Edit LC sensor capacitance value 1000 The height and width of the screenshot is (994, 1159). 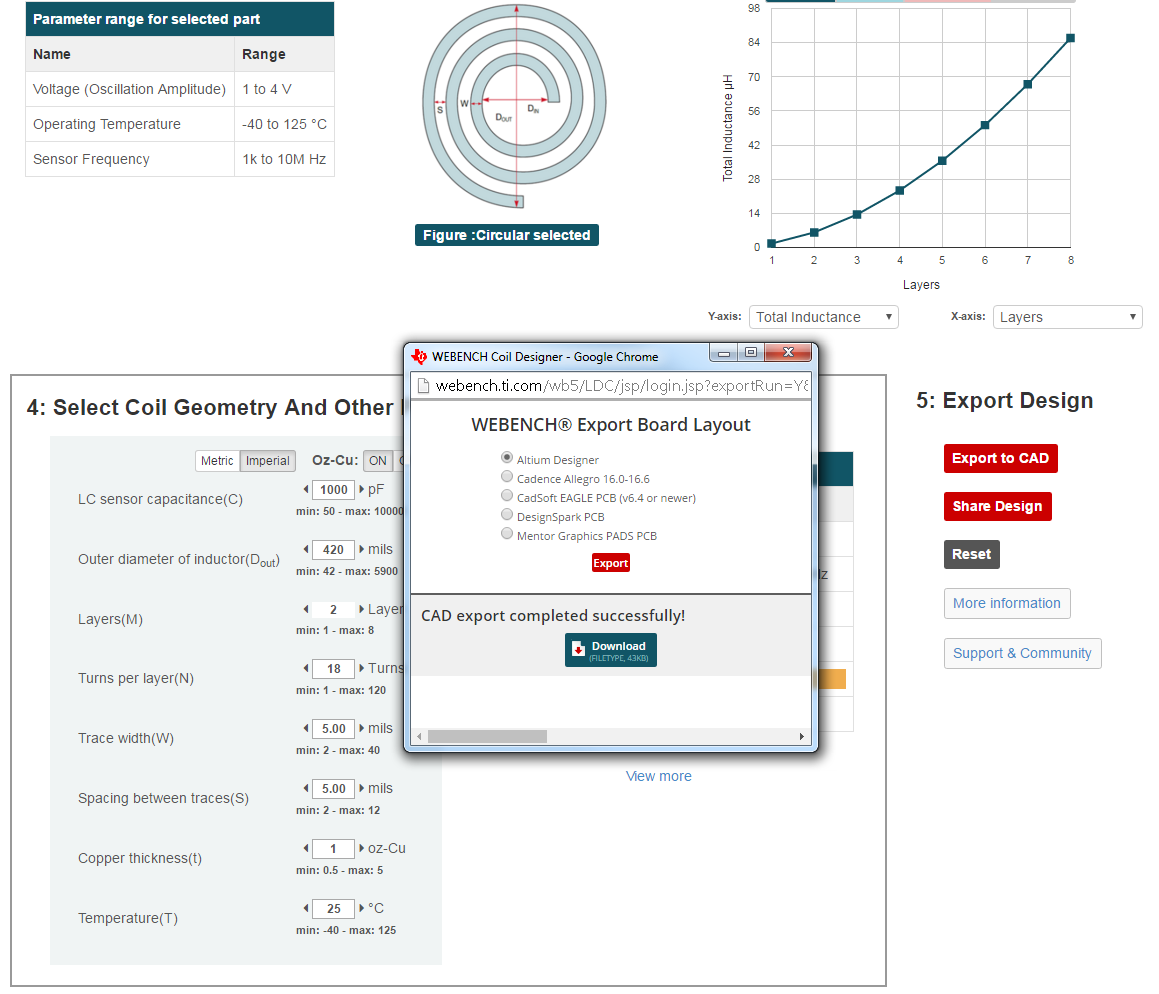point(333,489)
